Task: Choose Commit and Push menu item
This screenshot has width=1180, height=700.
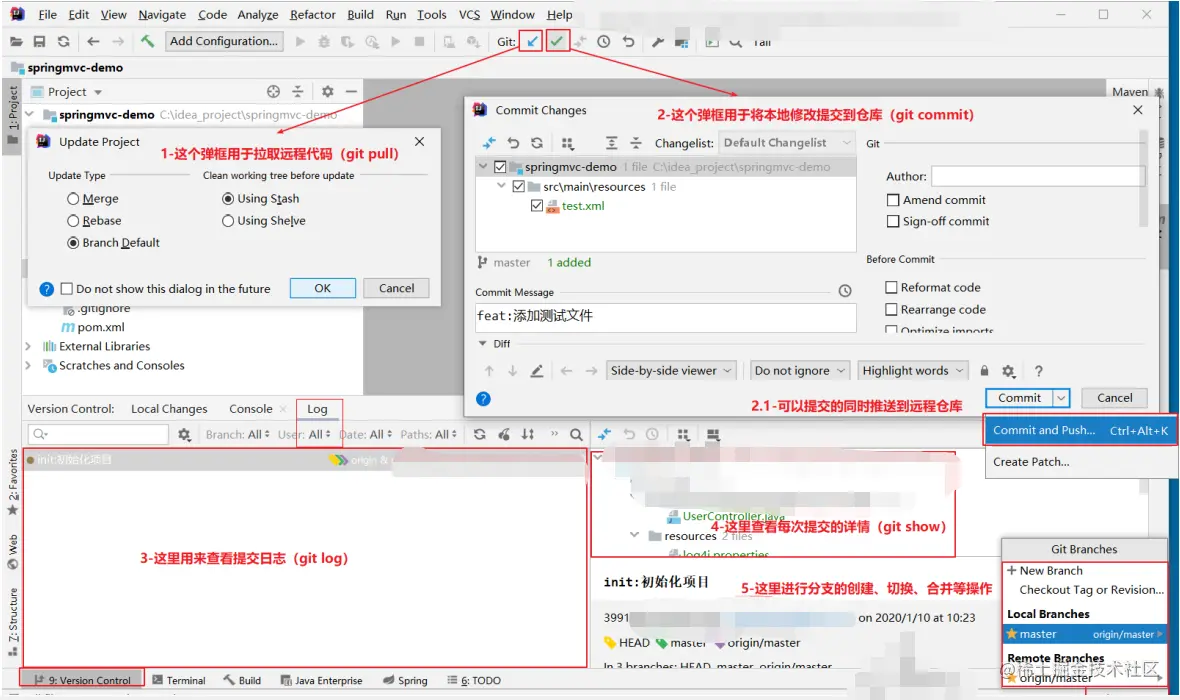Action: point(1081,431)
